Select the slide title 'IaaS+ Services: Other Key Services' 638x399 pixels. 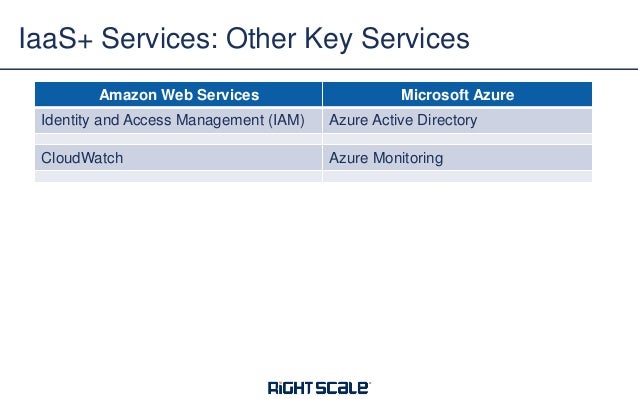pyautogui.click(x=244, y=39)
